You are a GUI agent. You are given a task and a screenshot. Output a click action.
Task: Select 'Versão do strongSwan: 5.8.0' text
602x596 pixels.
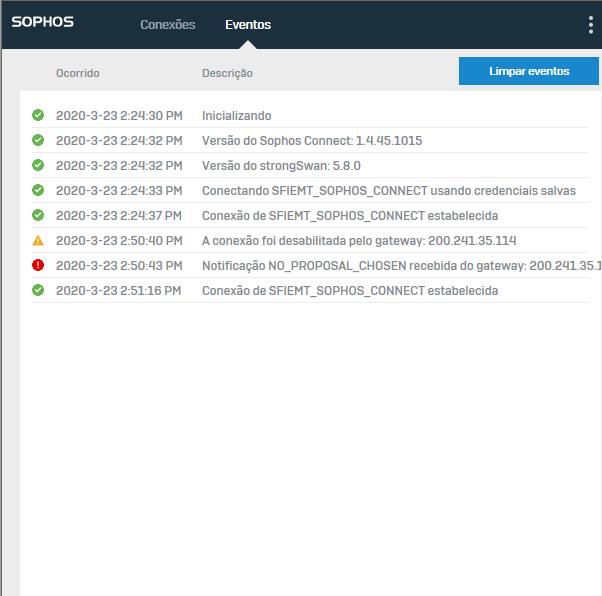tap(281, 166)
